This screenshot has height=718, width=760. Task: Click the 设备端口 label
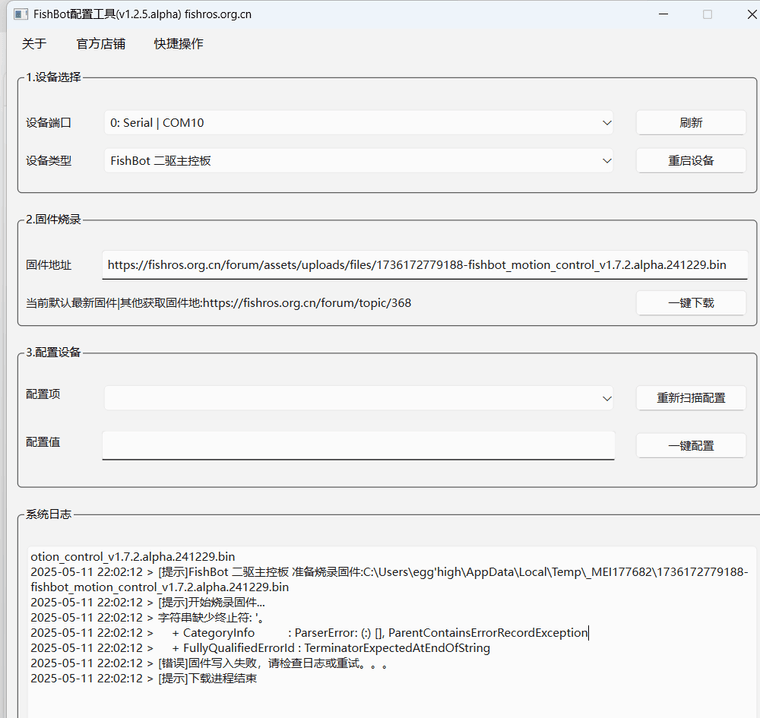[48, 123]
